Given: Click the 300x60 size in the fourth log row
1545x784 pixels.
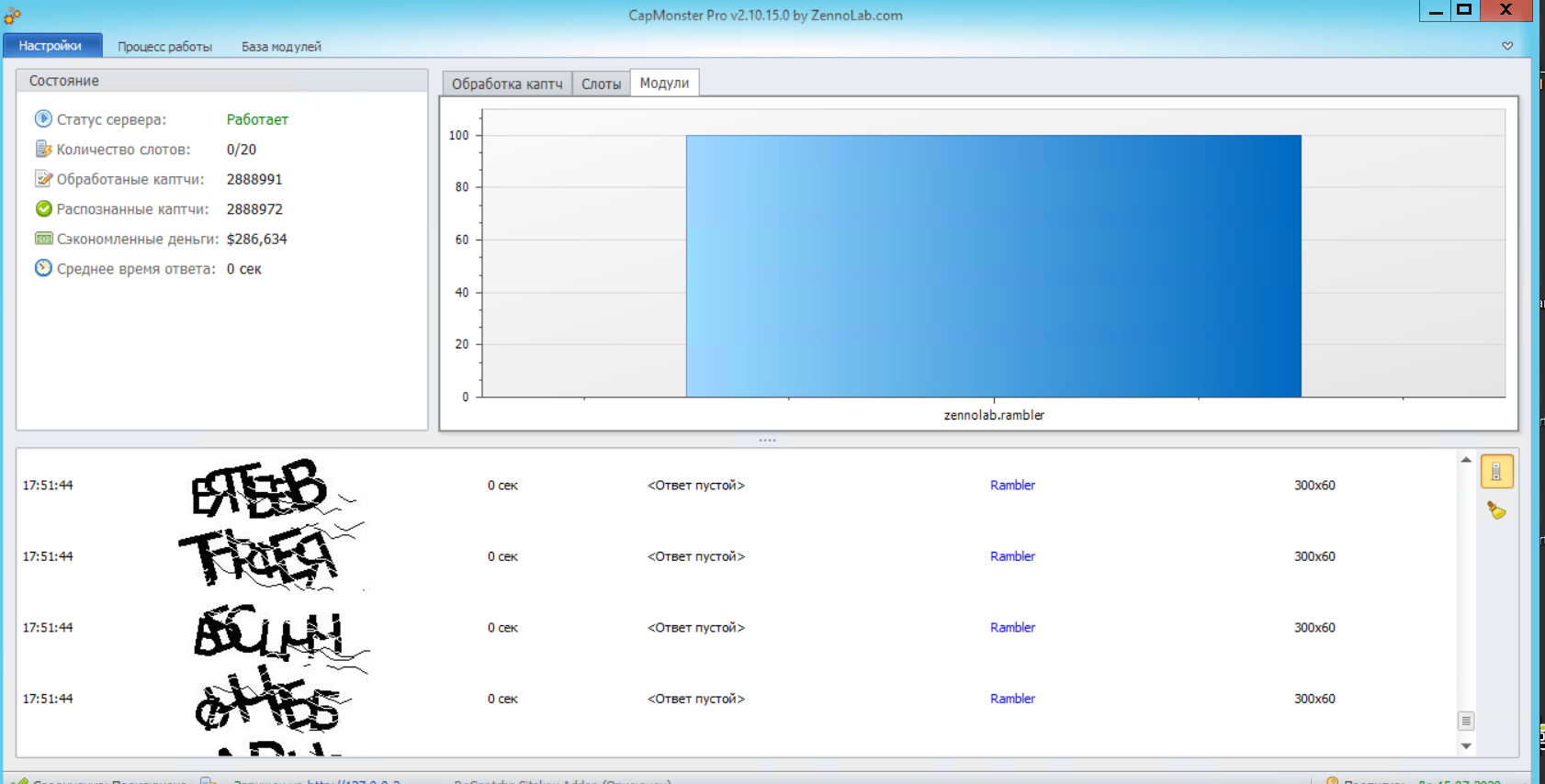Looking at the screenshot, I should click(1314, 699).
